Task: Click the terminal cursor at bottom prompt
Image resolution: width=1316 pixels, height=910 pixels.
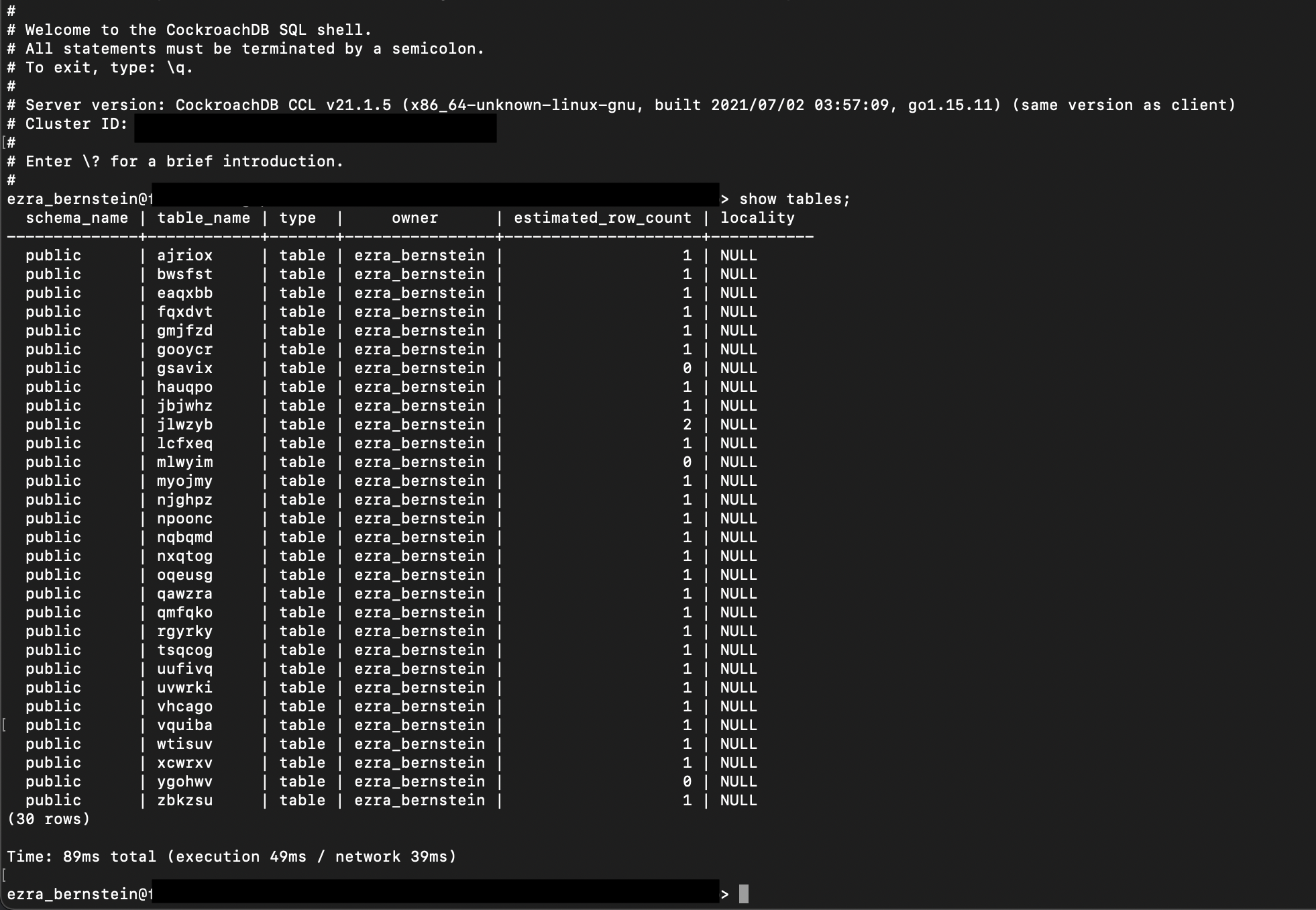Action: point(743,894)
